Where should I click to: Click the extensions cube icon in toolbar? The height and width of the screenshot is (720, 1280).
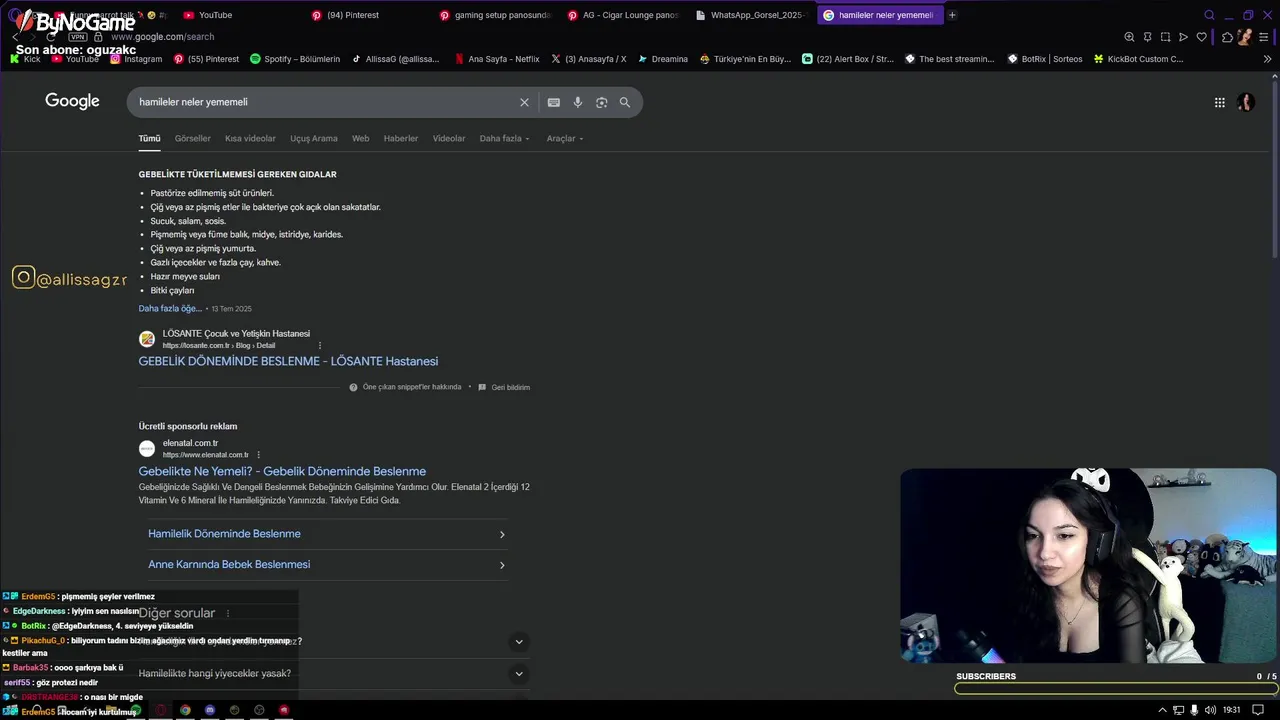coord(1227,37)
